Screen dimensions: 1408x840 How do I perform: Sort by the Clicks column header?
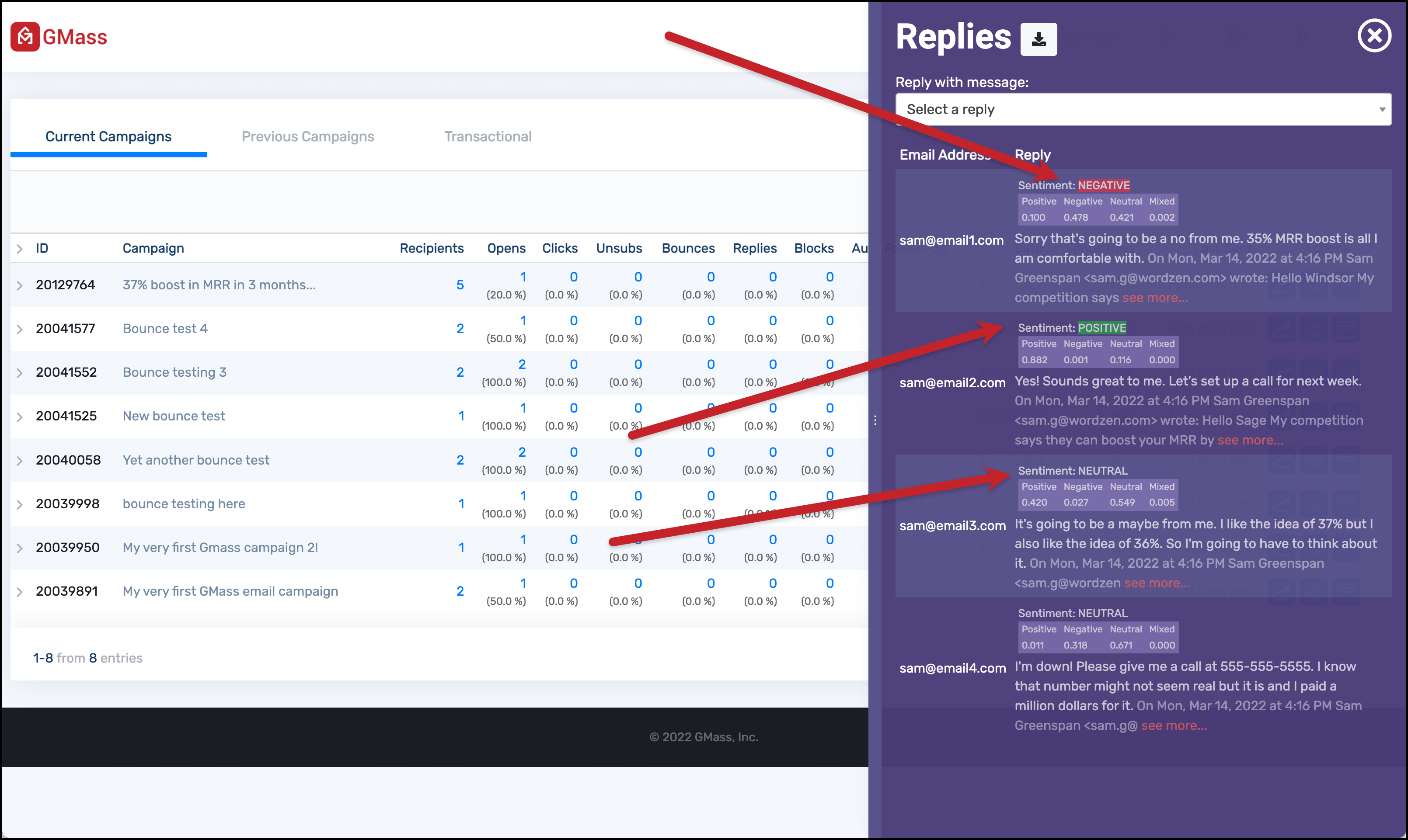tap(559, 248)
